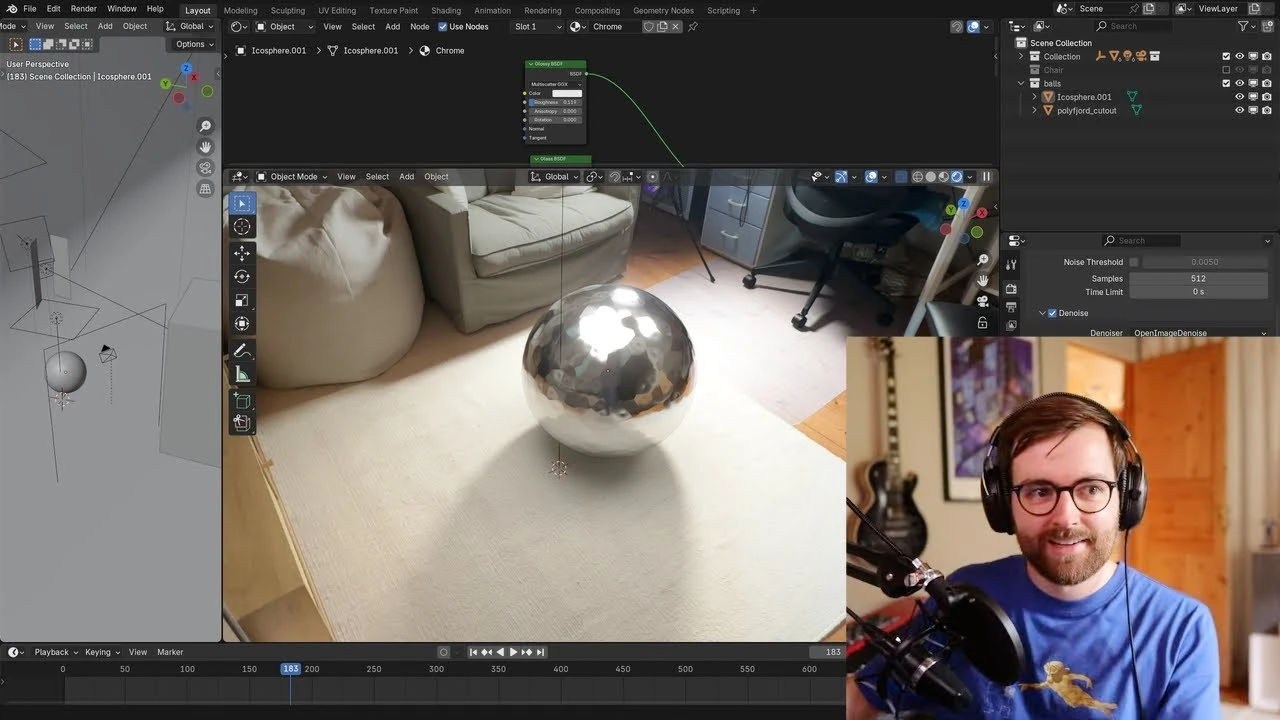Viewport: 1280px width, 720px height.
Task: Switch to the Shading workspace tab
Action: pyautogui.click(x=446, y=11)
